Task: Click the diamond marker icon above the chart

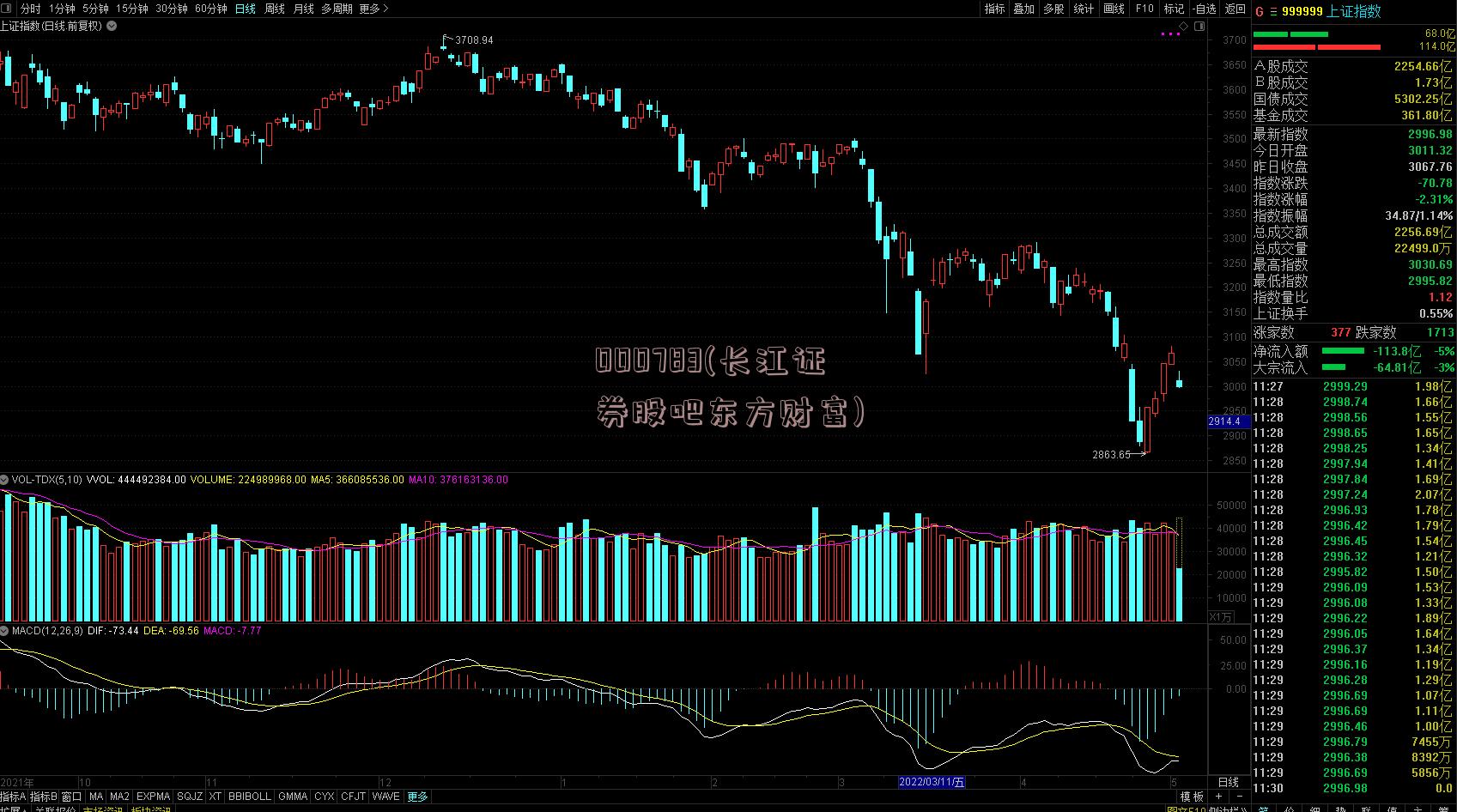Action: tap(1183, 27)
